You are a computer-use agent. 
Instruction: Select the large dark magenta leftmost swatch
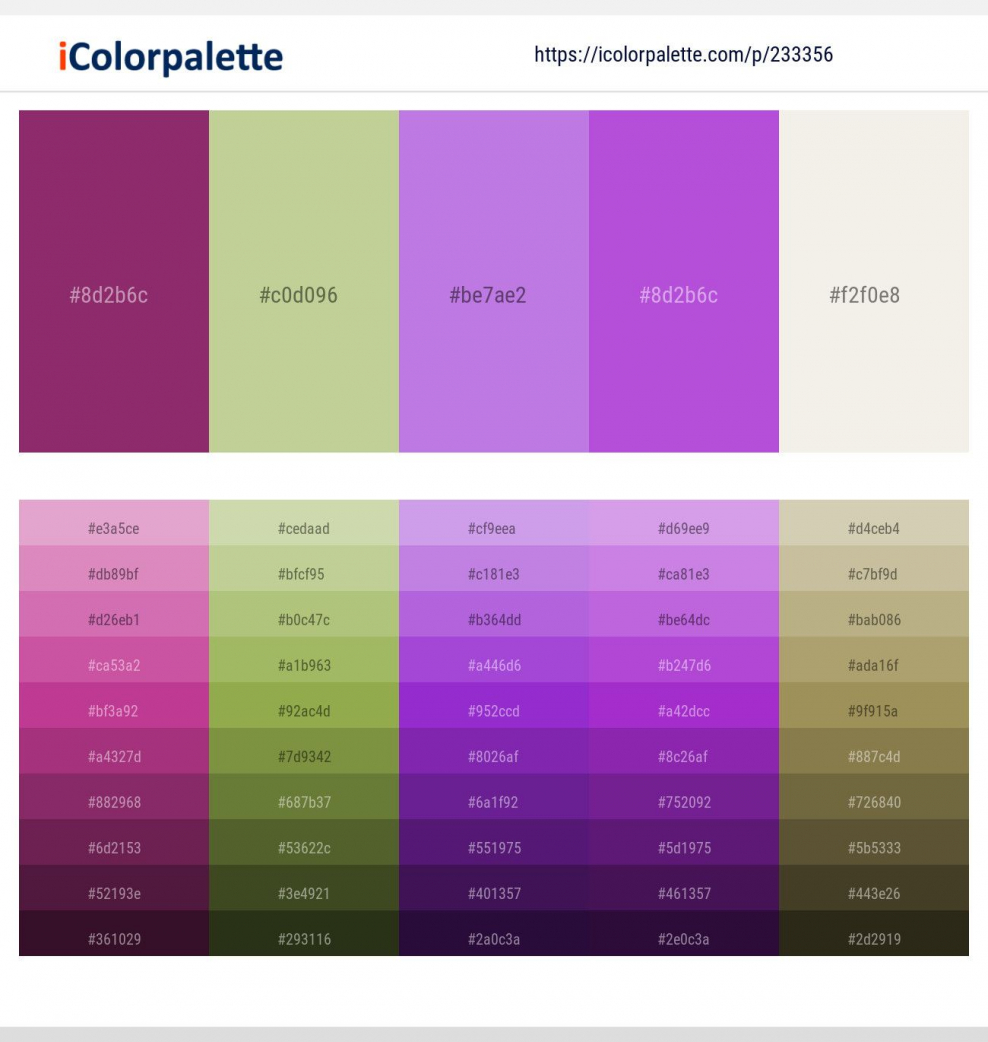tap(113, 281)
